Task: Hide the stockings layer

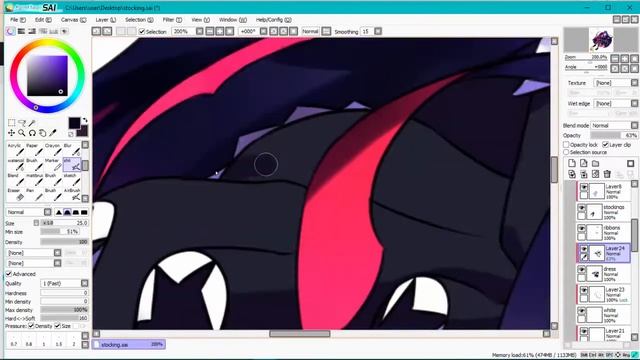Action: 582,208
